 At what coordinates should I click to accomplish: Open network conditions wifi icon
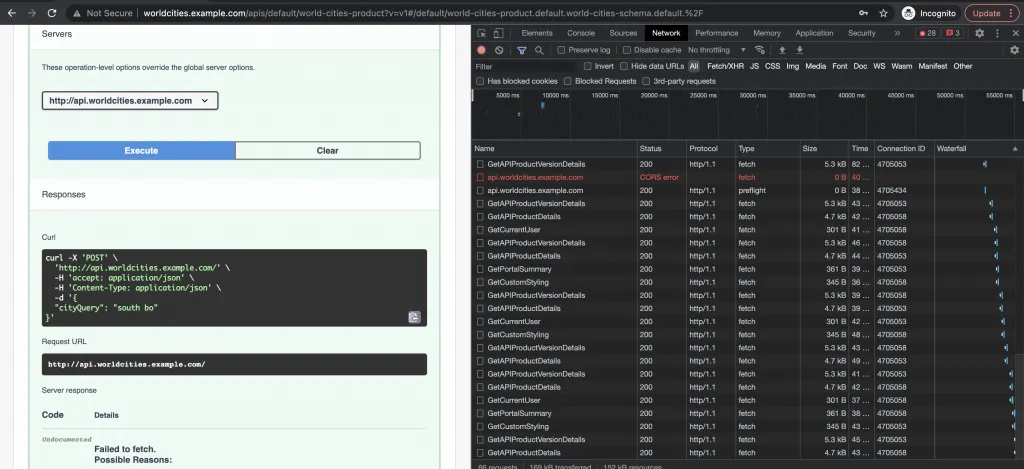pyautogui.click(x=760, y=50)
